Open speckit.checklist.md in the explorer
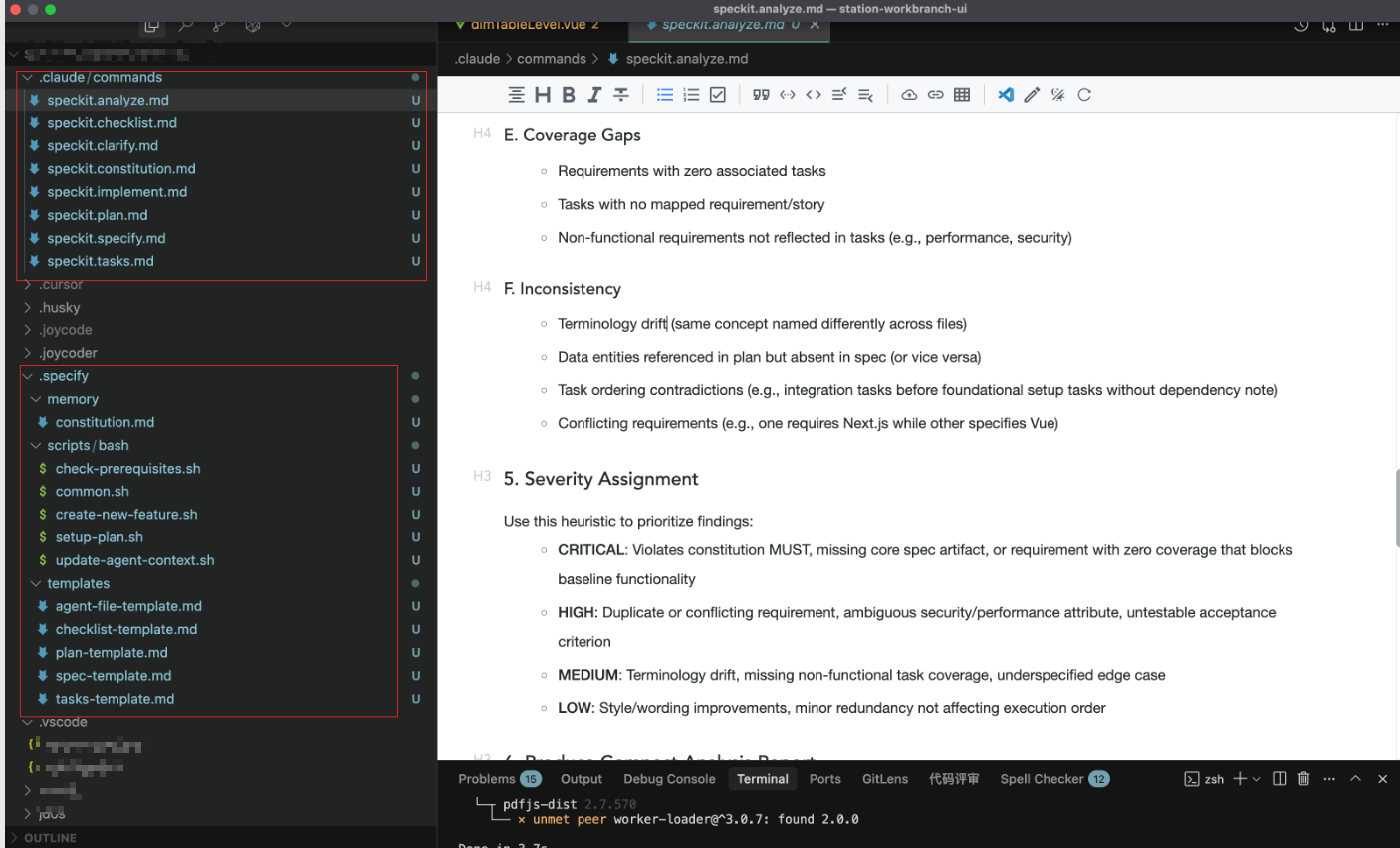The image size is (1400, 848). tap(112, 123)
